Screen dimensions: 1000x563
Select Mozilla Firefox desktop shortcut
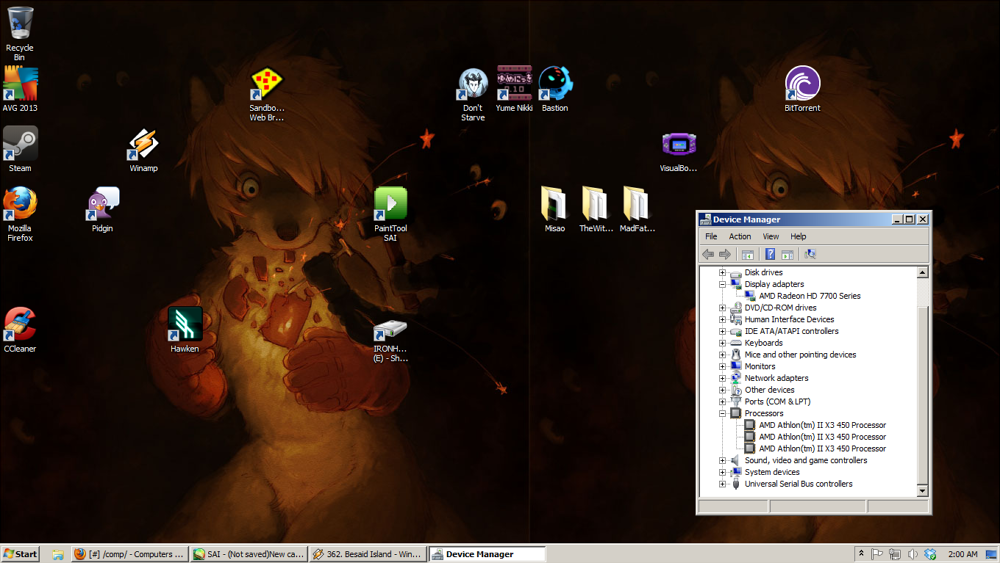pyautogui.click(x=20, y=214)
